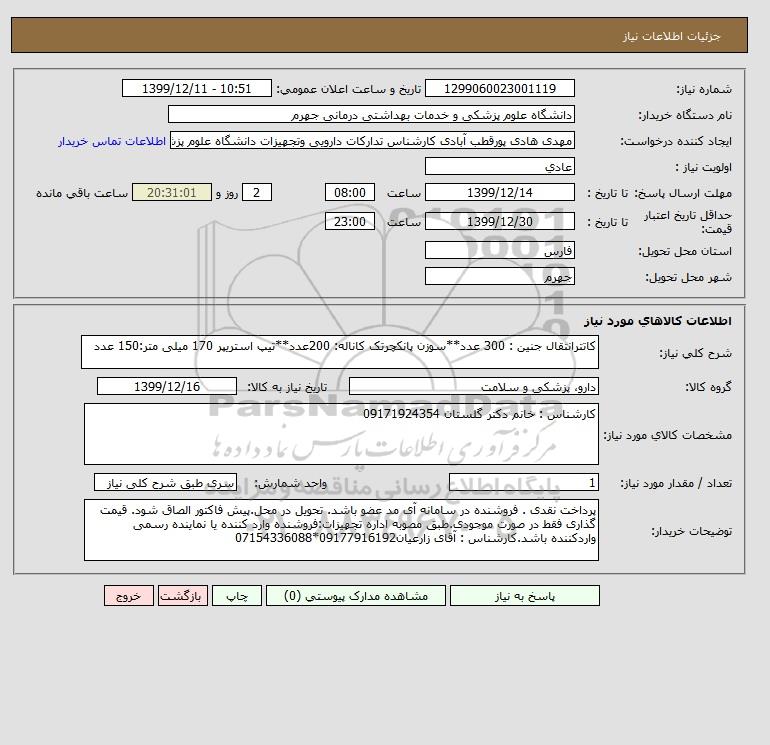Open مشاهده مدارک پیوستی (0) button
Viewport: 770px width, 745px height.
click(356, 596)
